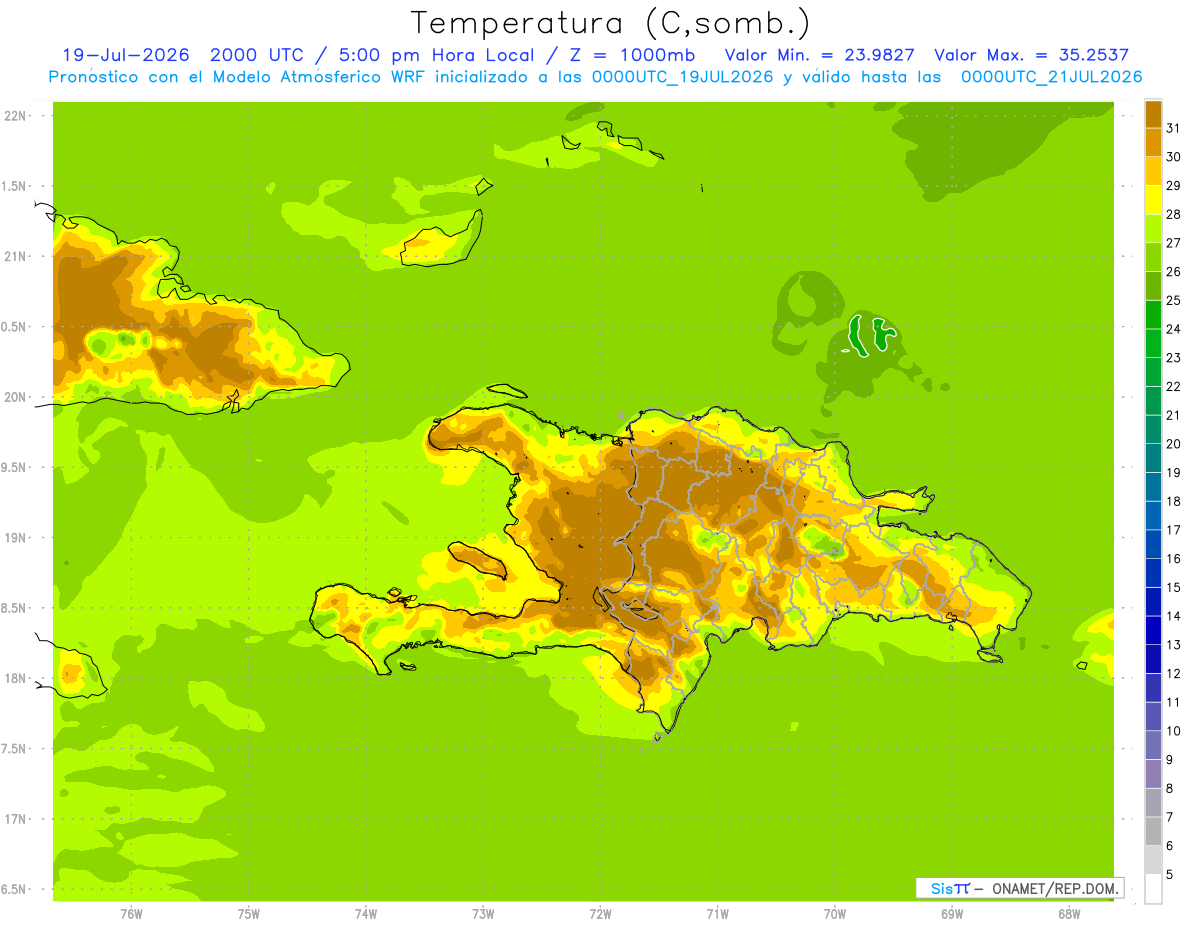Click the longitude label 70W
Viewport: 1200px width, 927px height.
coord(834,913)
